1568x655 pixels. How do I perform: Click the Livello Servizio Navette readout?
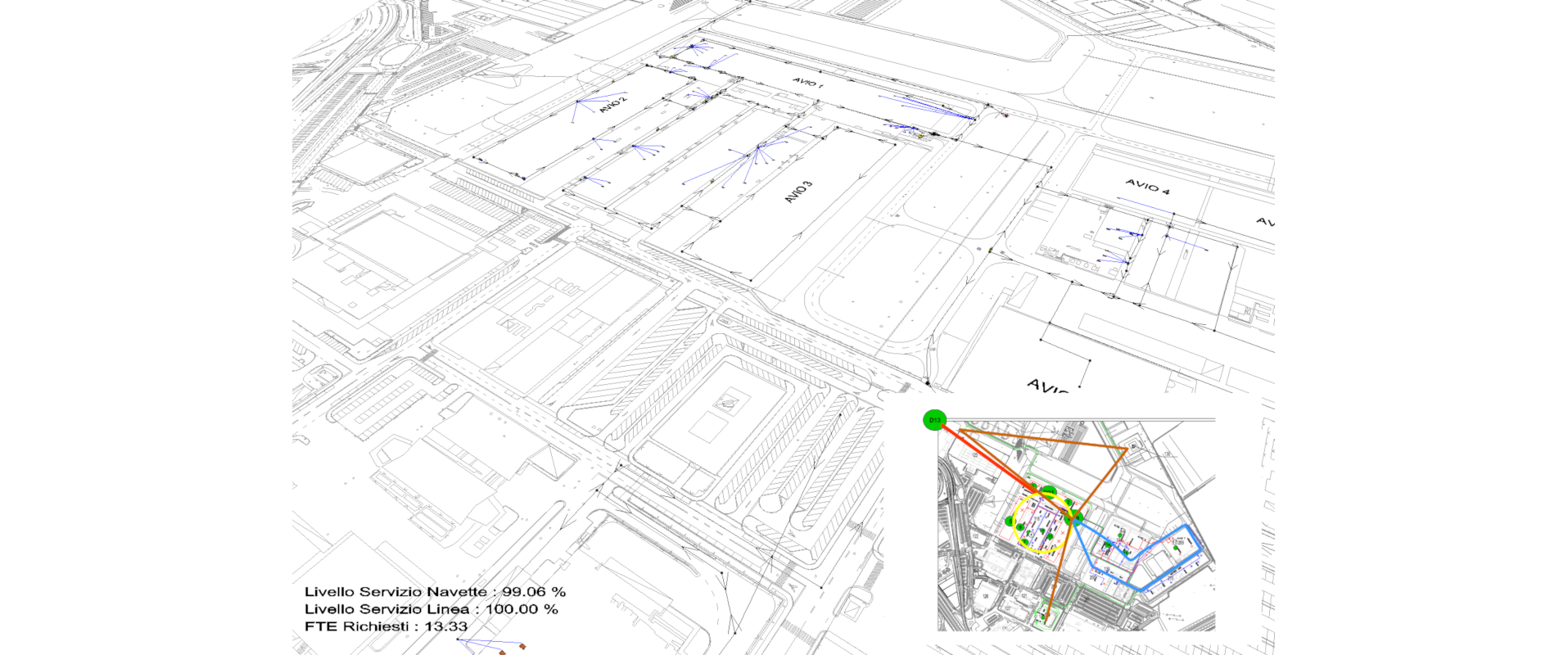click(x=435, y=591)
